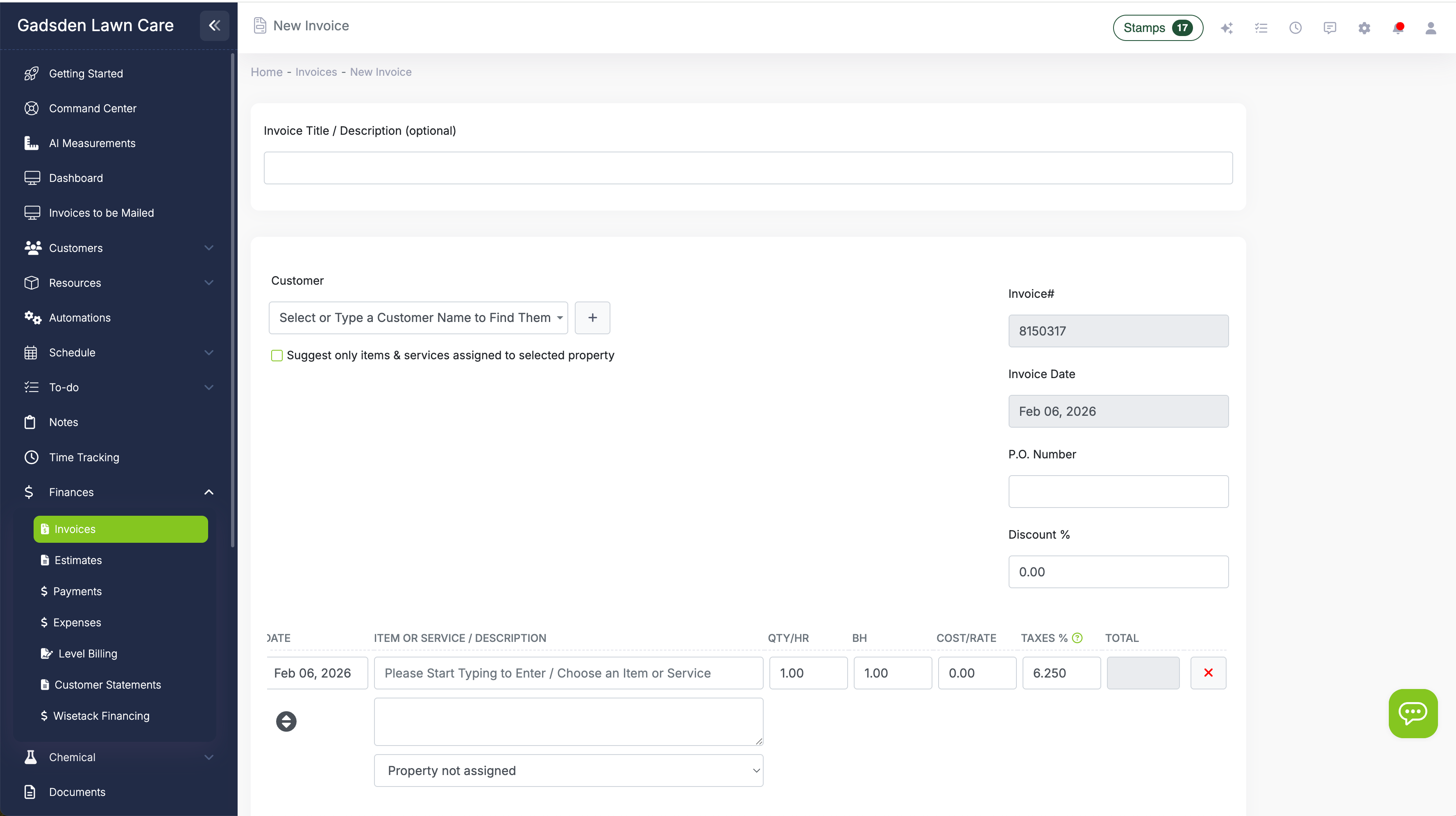Open the AI Measurements sidebar section

(92, 143)
